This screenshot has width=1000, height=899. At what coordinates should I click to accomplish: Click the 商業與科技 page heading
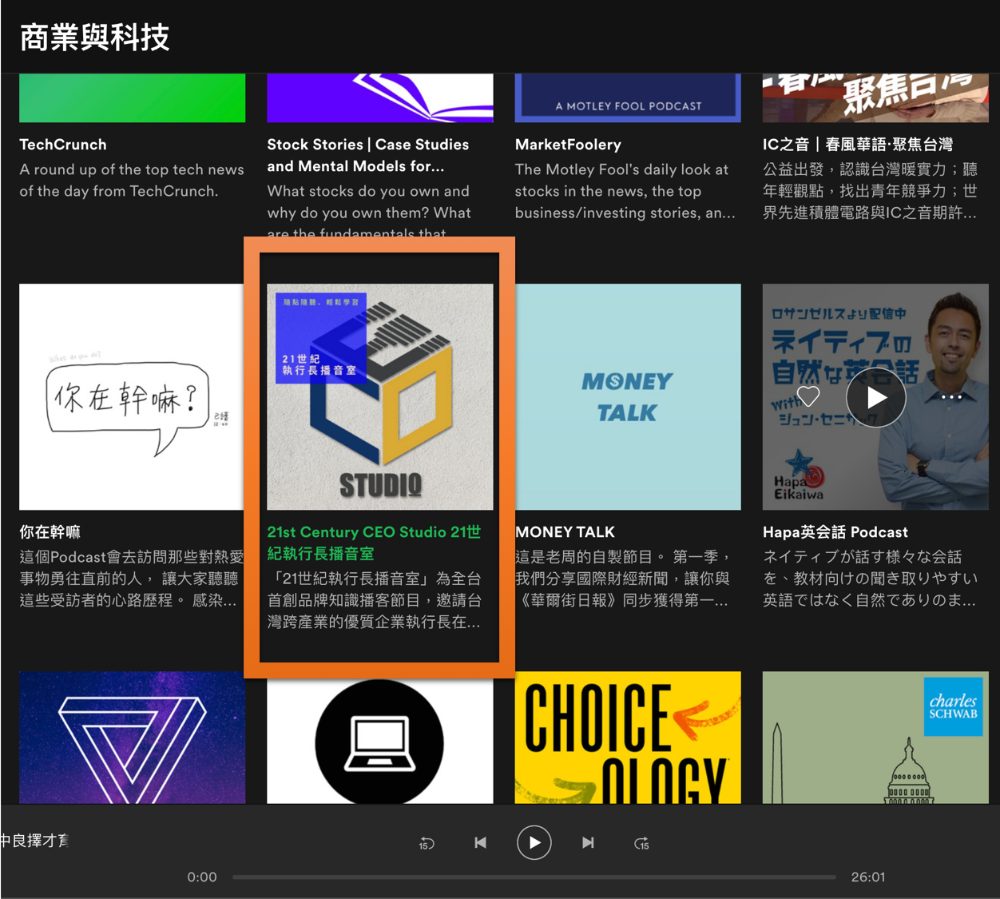point(94,37)
